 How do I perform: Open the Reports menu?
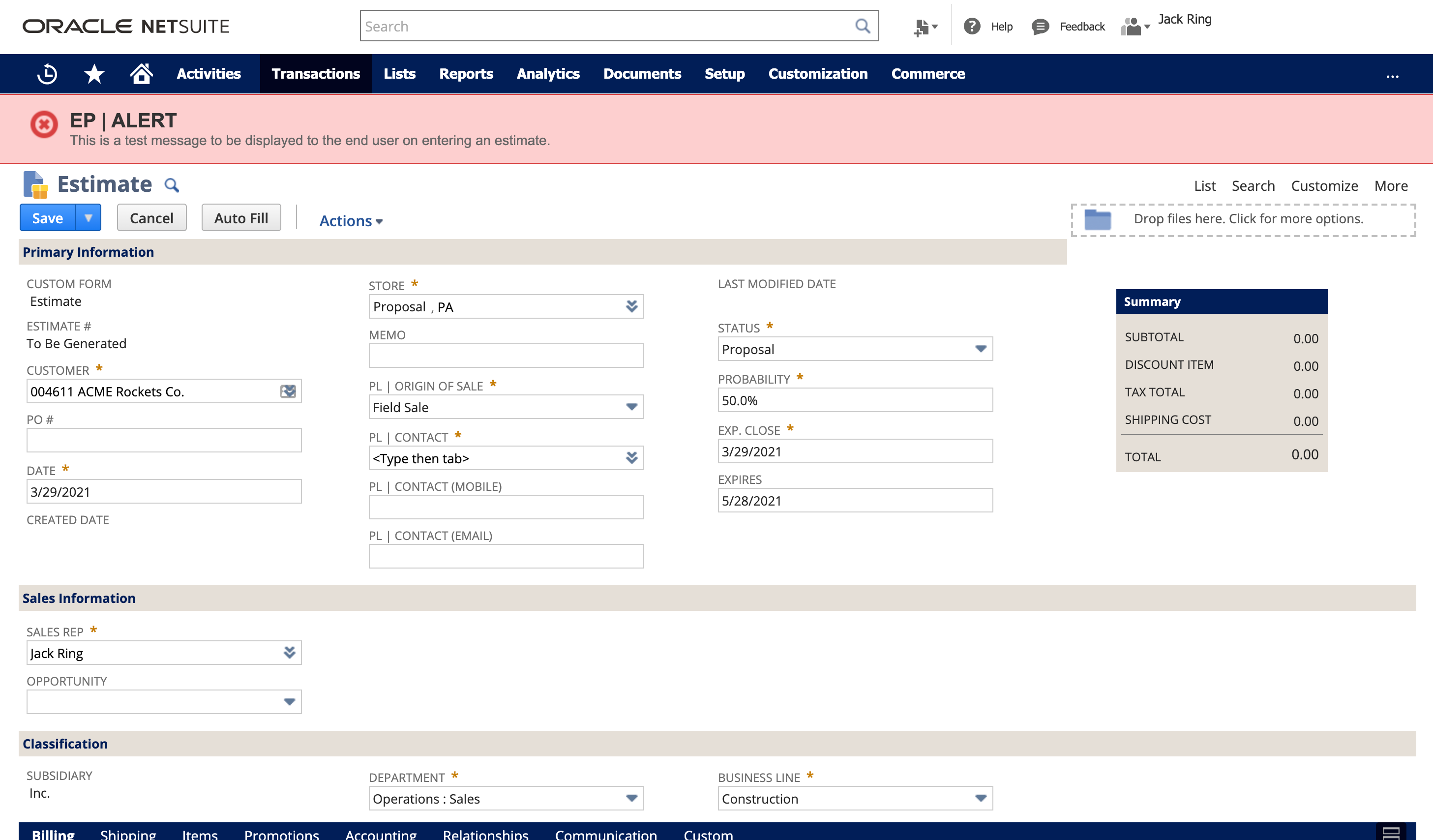point(466,74)
